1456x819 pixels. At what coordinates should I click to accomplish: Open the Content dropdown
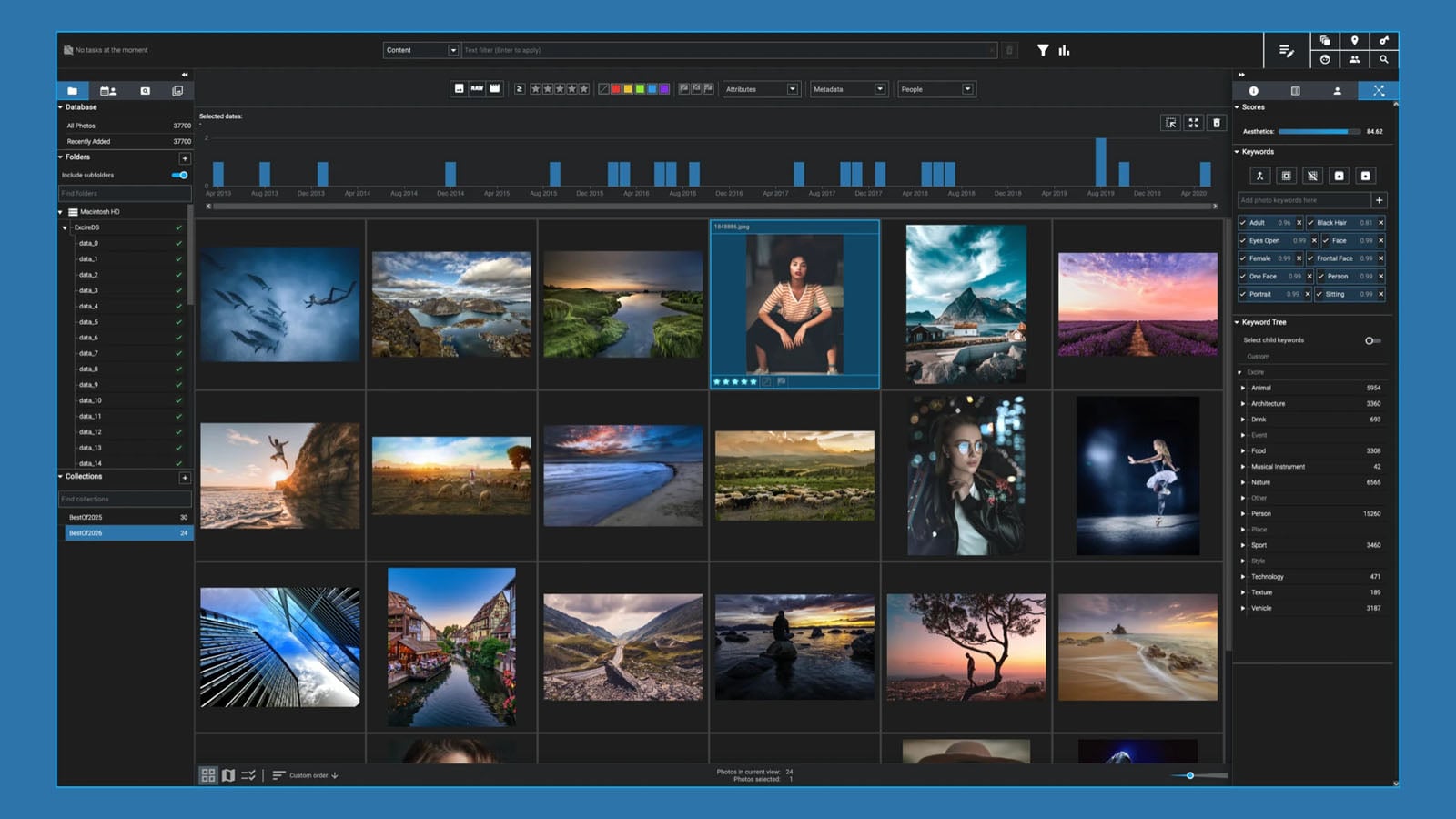pyautogui.click(x=421, y=50)
